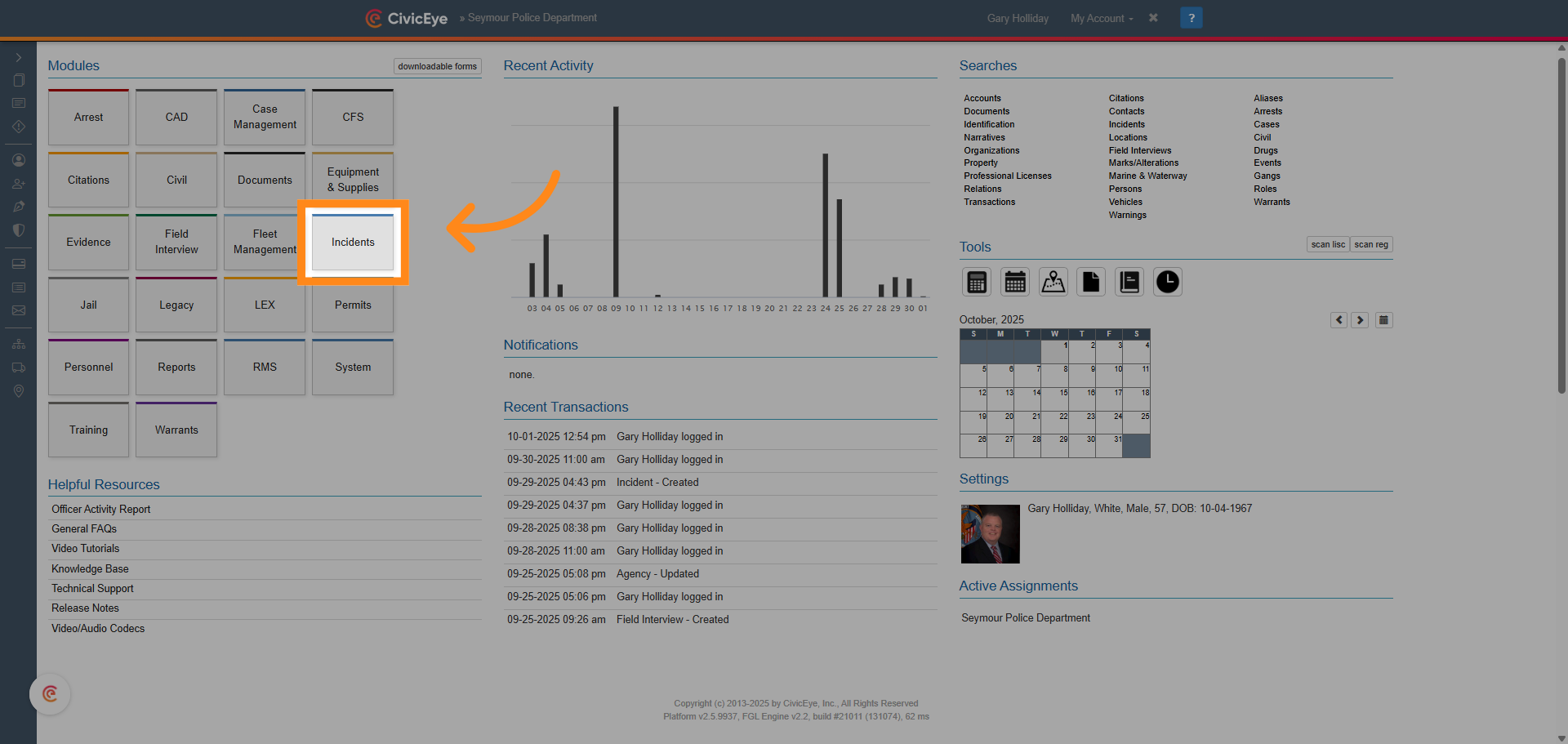Open the Warrants module
Image resolution: width=1568 pixels, height=744 pixels.
coord(176,430)
